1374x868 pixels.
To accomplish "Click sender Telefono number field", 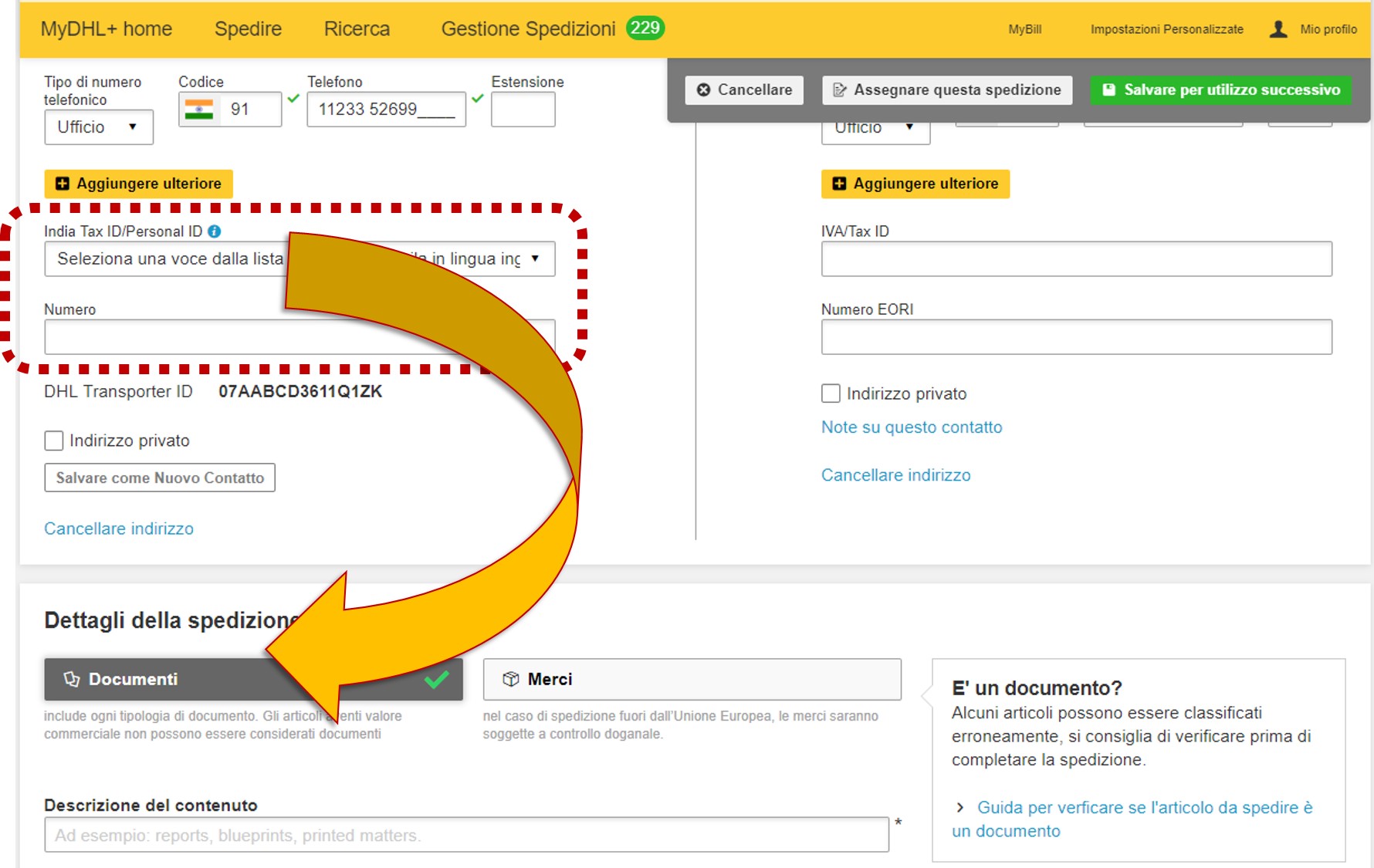I will (x=386, y=110).
